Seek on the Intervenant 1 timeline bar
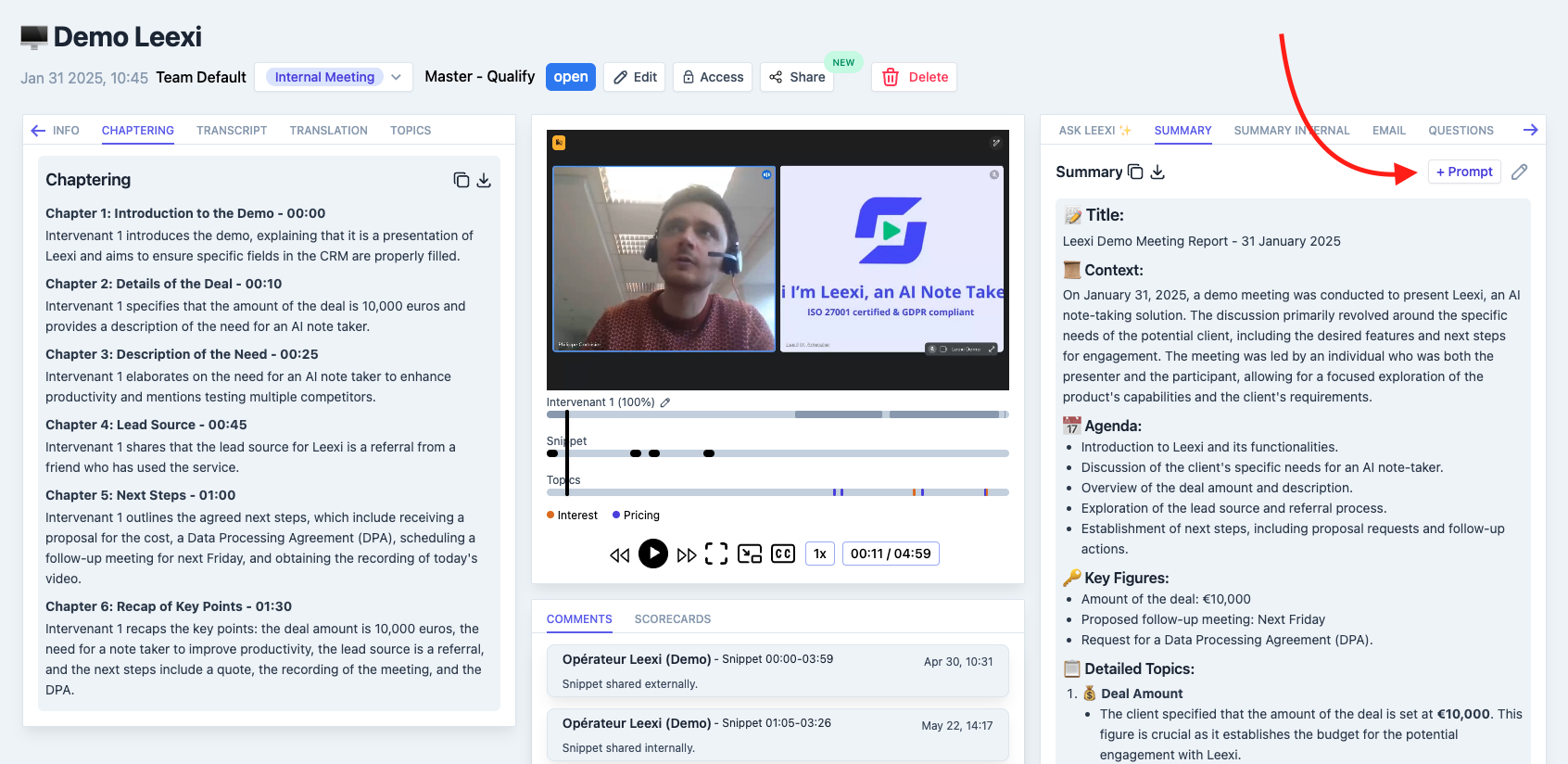 click(778, 414)
